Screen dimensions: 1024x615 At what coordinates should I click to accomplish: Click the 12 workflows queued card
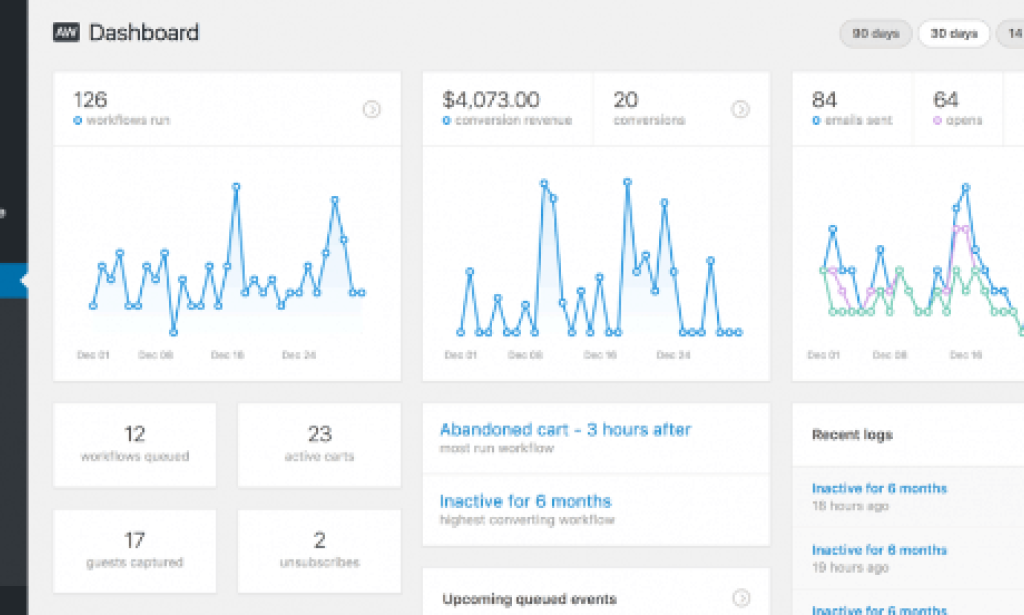point(135,445)
